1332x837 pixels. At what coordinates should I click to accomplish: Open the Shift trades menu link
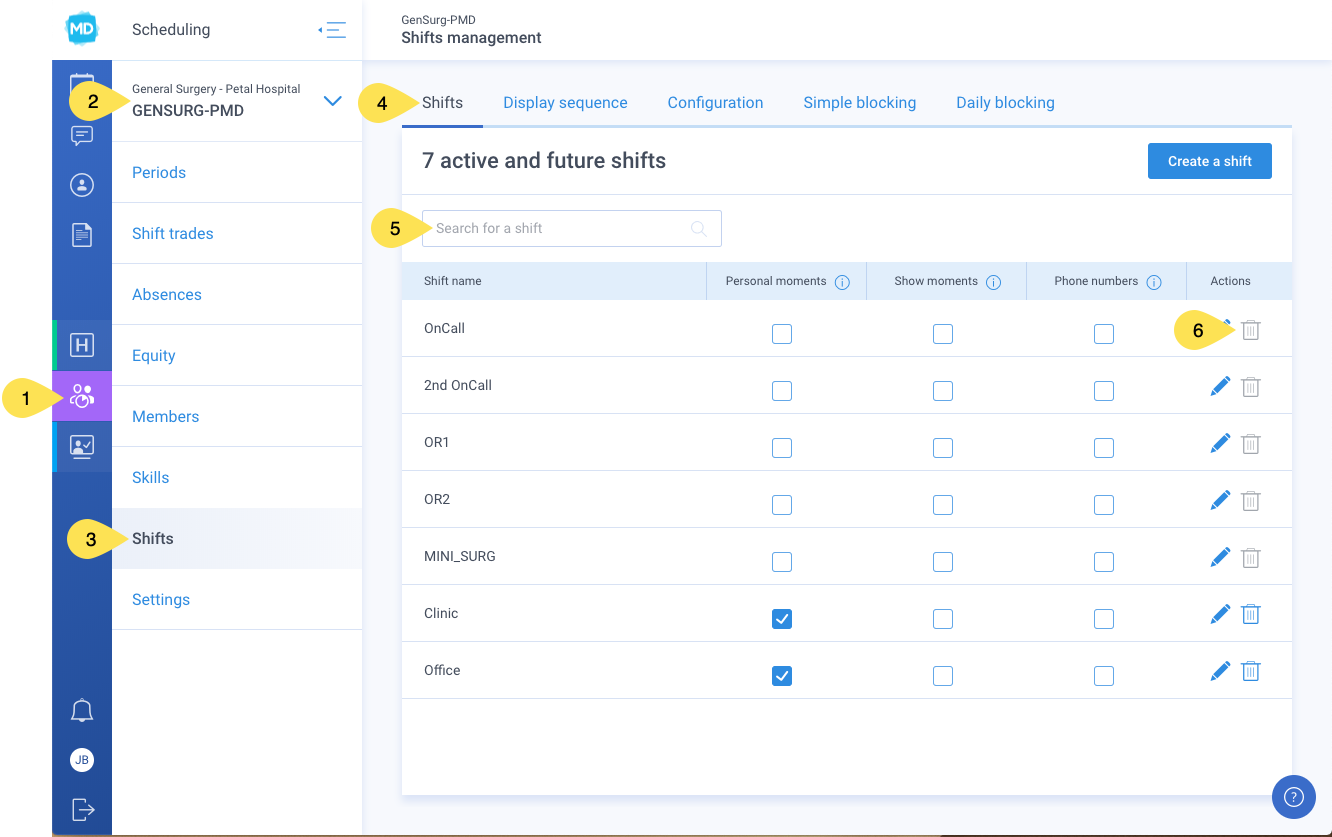pyautogui.click(x=173, y=233)
